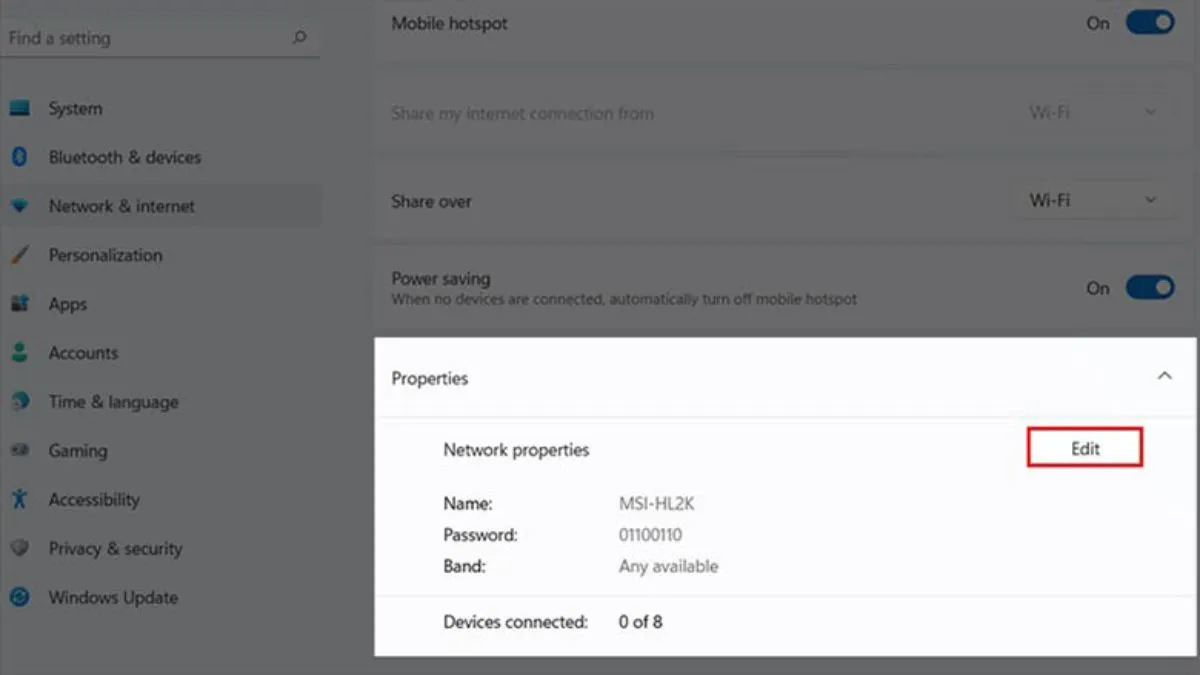Open Share my internet connection dropdown
Screen dimensions: 1200x675
(x=1093, y=112)
